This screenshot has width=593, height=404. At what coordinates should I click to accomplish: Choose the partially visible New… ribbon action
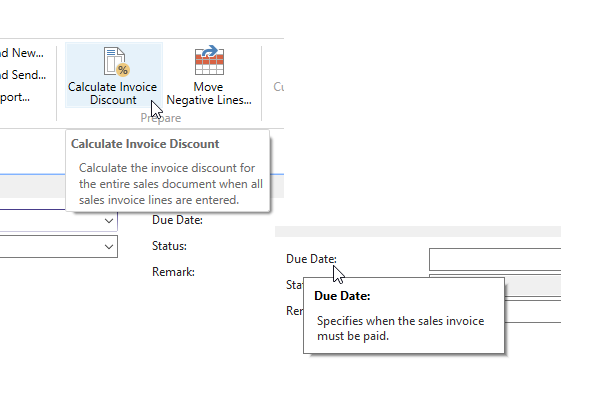[22, 53]
